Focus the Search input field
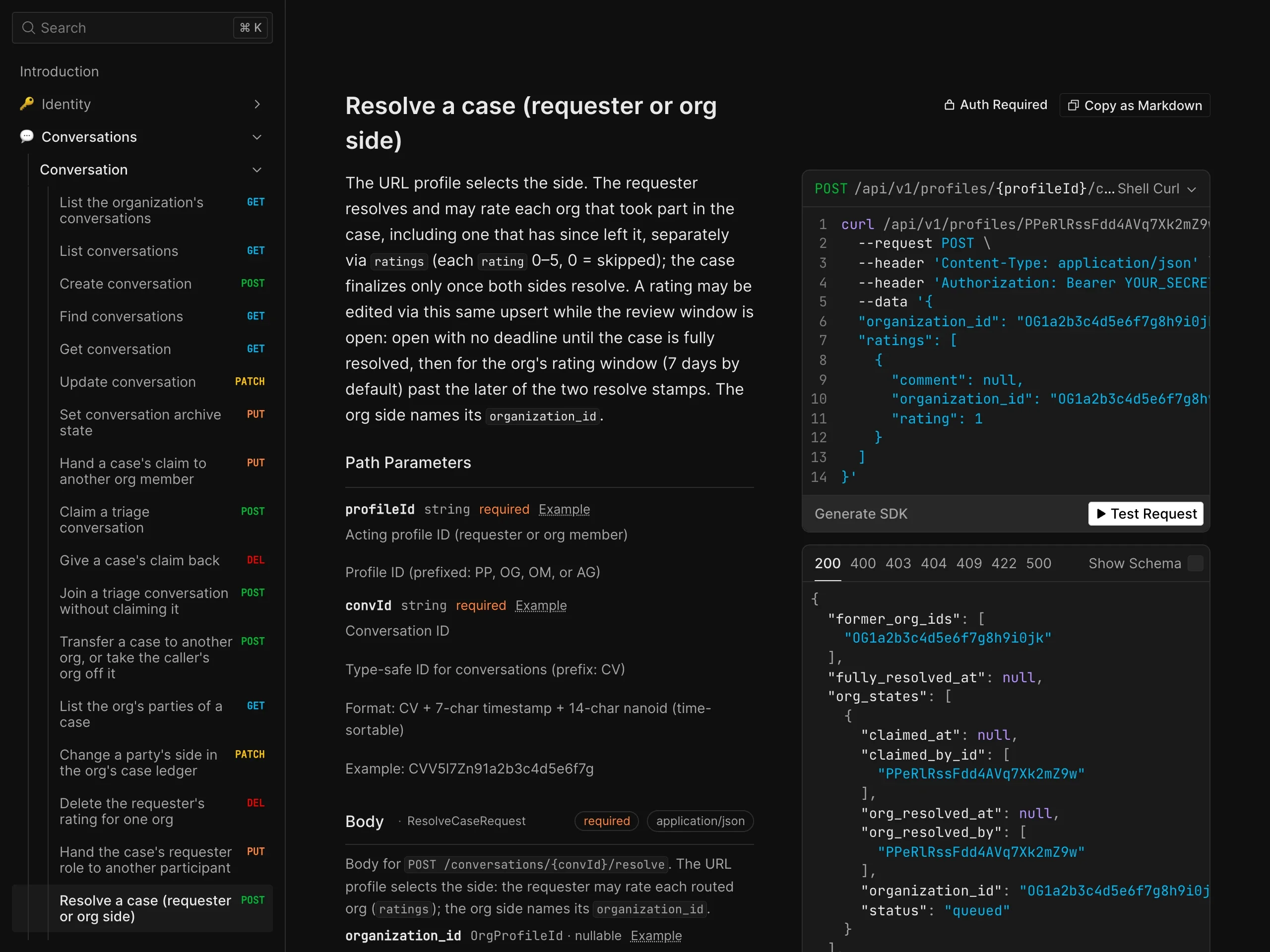The height and width of the screenshot is (952, 1270). point(142,28)
